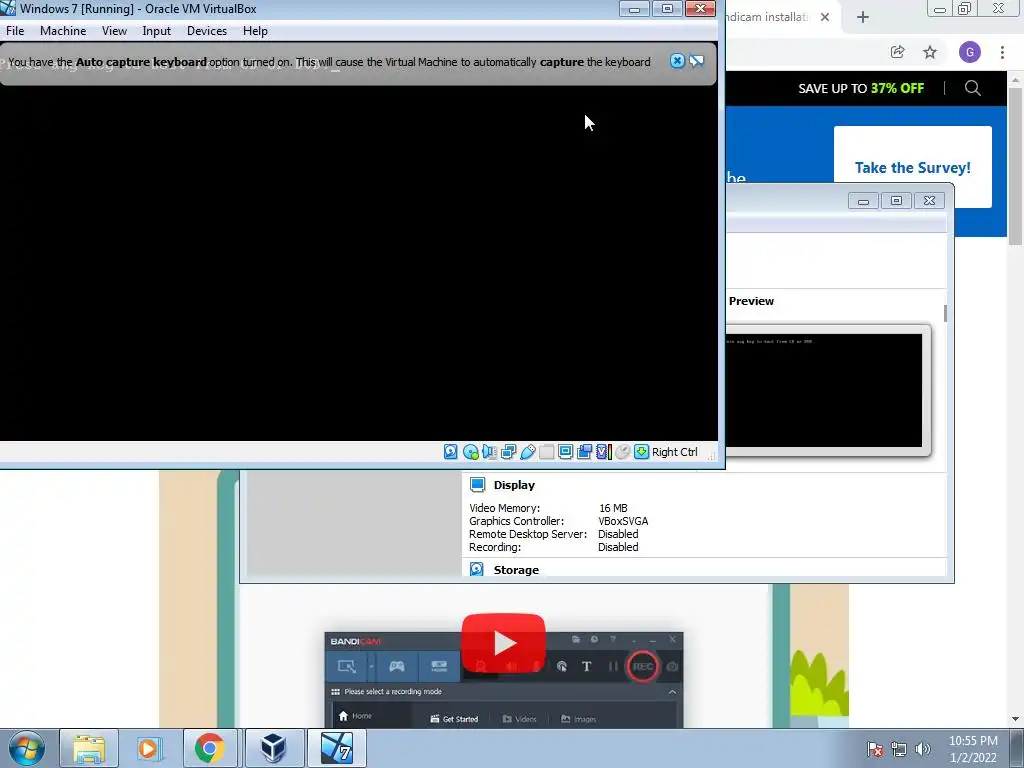Close the Bandicam installation Chrome tab

825,17
